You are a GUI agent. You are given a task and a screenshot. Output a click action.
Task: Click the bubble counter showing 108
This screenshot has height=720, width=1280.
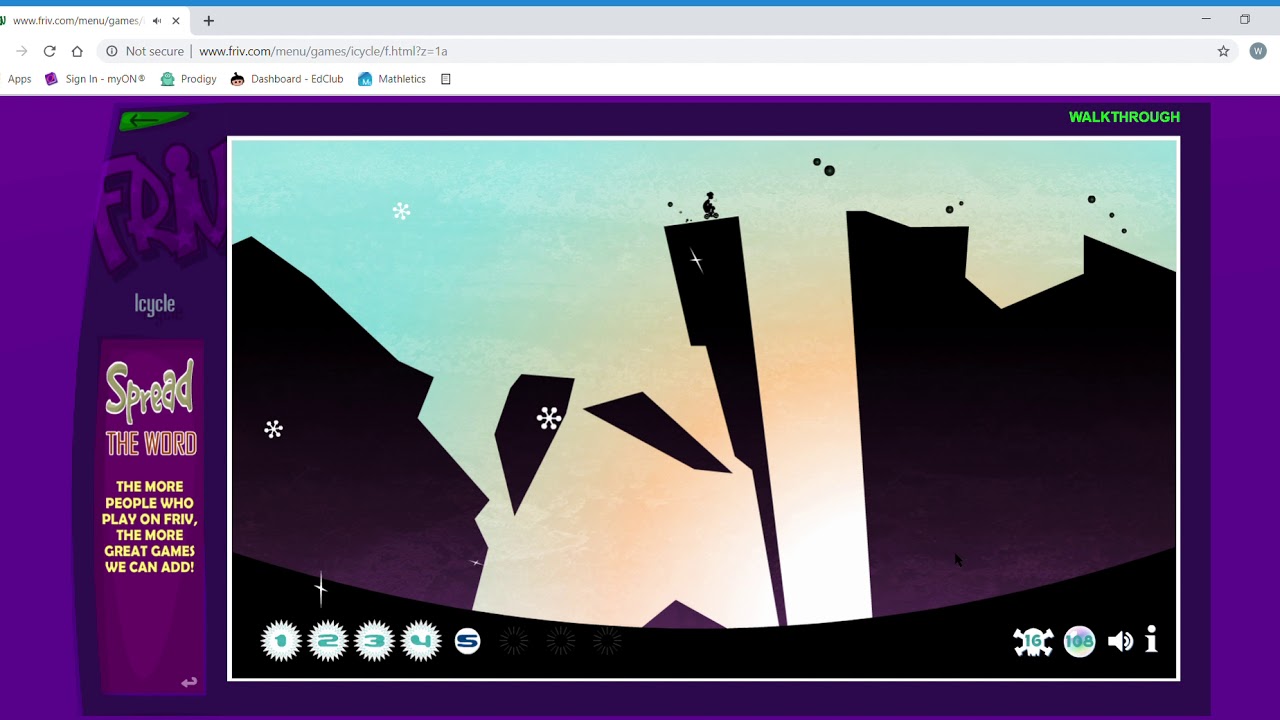click(x=1079, y=641)
